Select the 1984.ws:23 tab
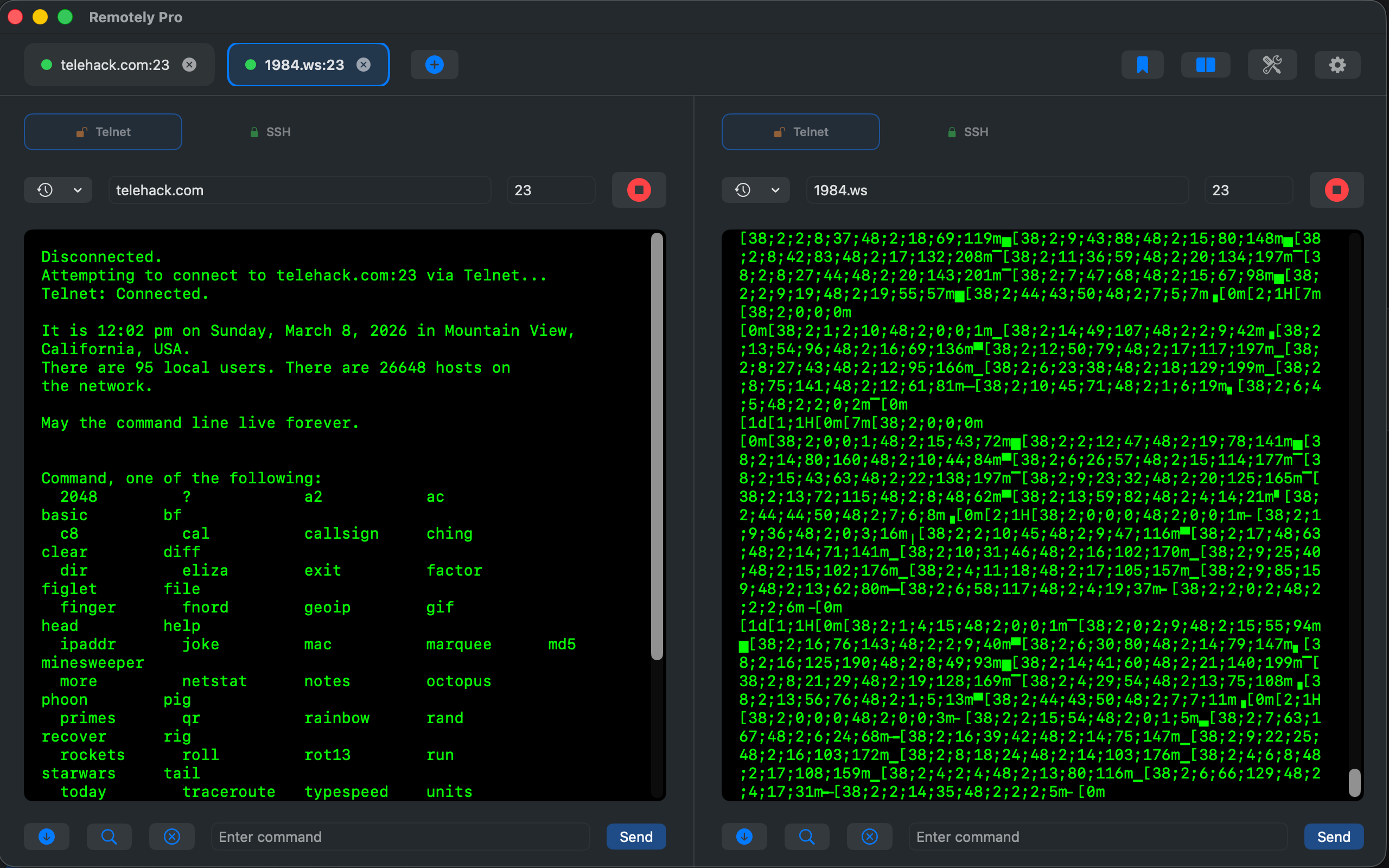 [308, 65]
